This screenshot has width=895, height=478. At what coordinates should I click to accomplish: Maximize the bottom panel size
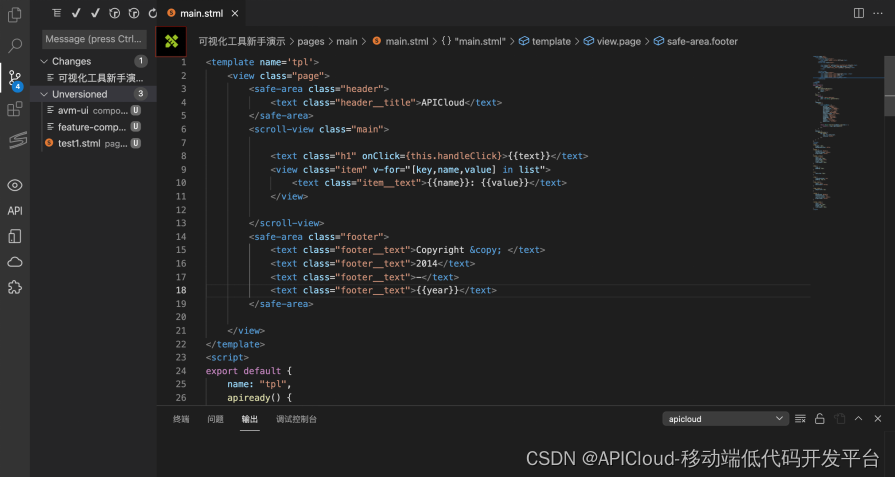click(x=858, y=419)
